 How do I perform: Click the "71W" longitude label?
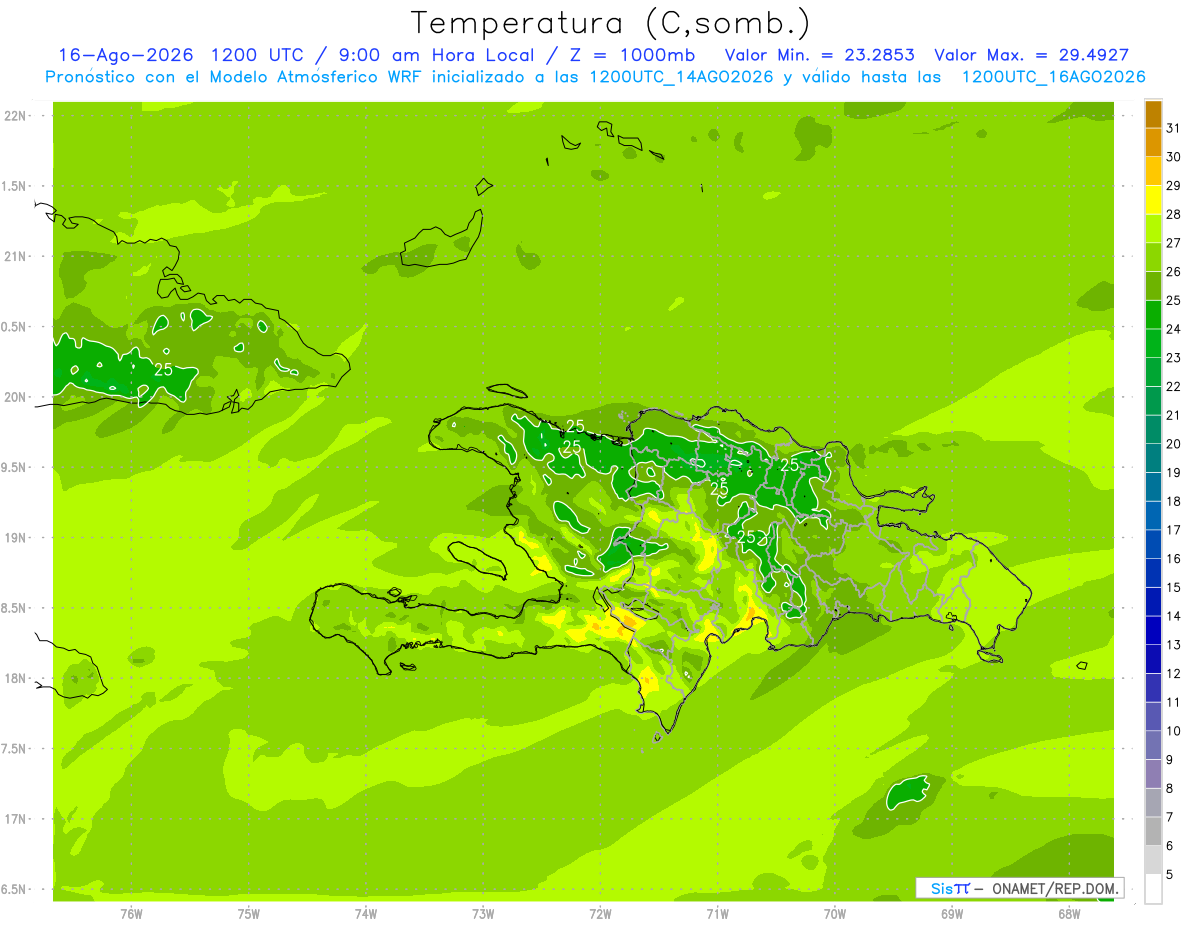click(x=717, y=913)
